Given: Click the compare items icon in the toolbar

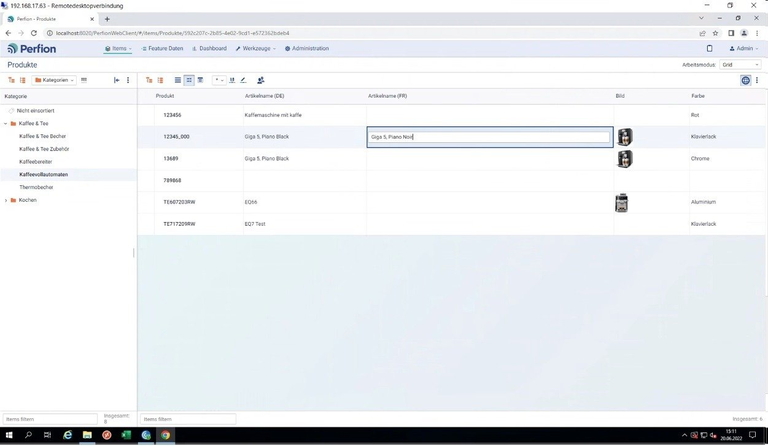Looking at the screenshot, I should pyautogui.click(x=232, y=80).
